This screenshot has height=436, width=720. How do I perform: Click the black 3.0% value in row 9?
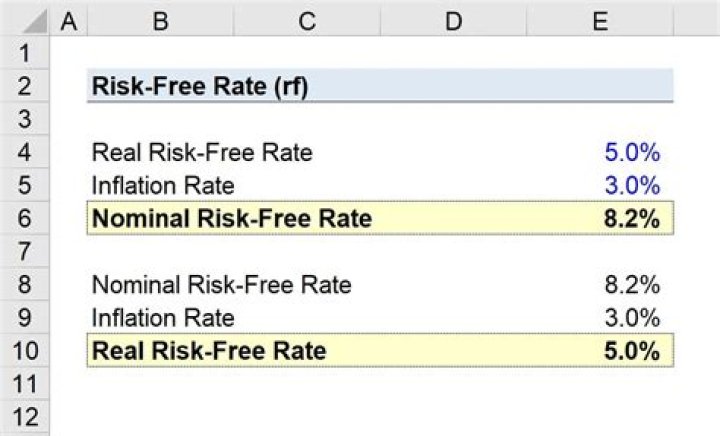[x=632, y=317]
